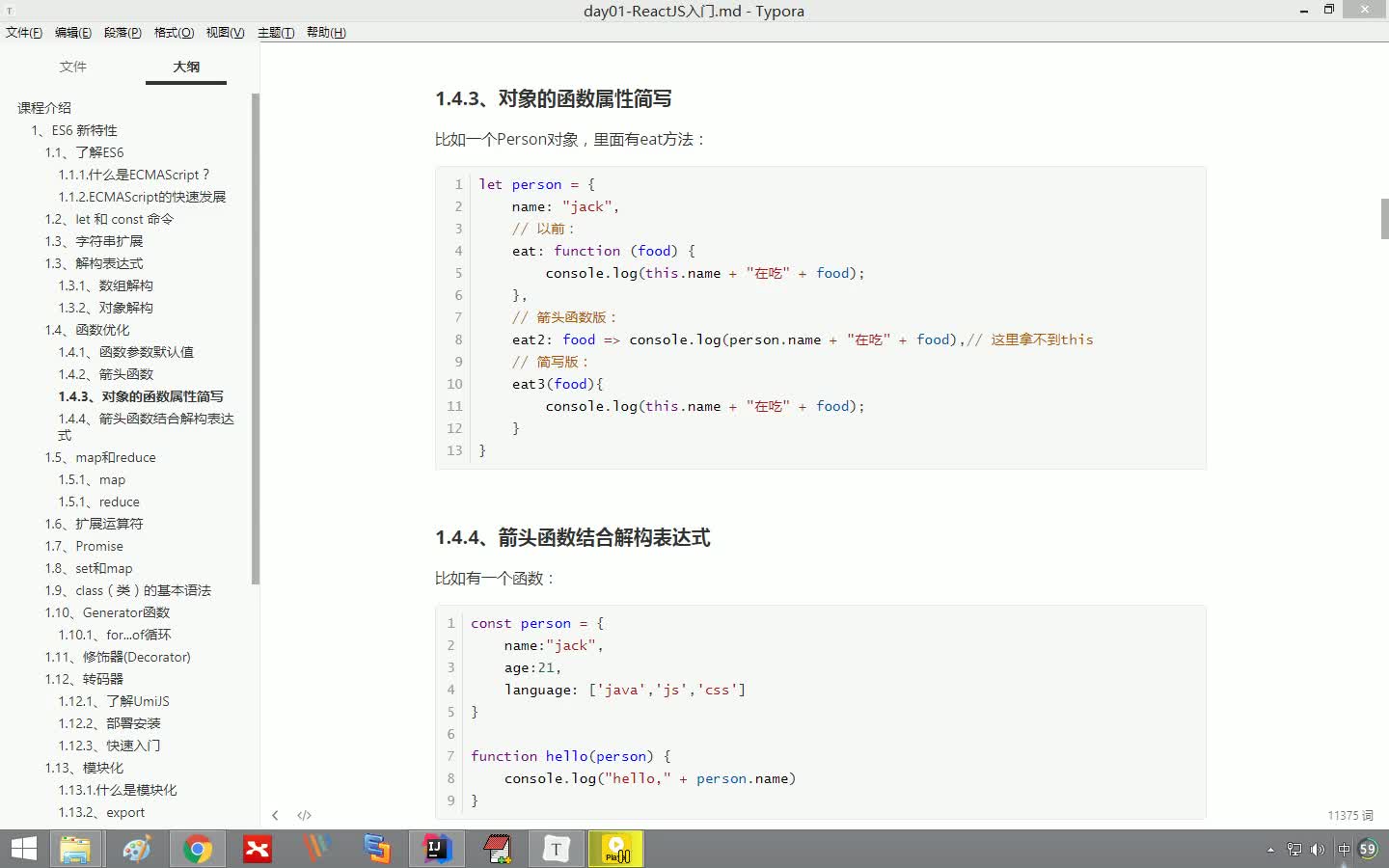
Task: Go to 1.7、Promise in outline
Action: pos(84,546)
